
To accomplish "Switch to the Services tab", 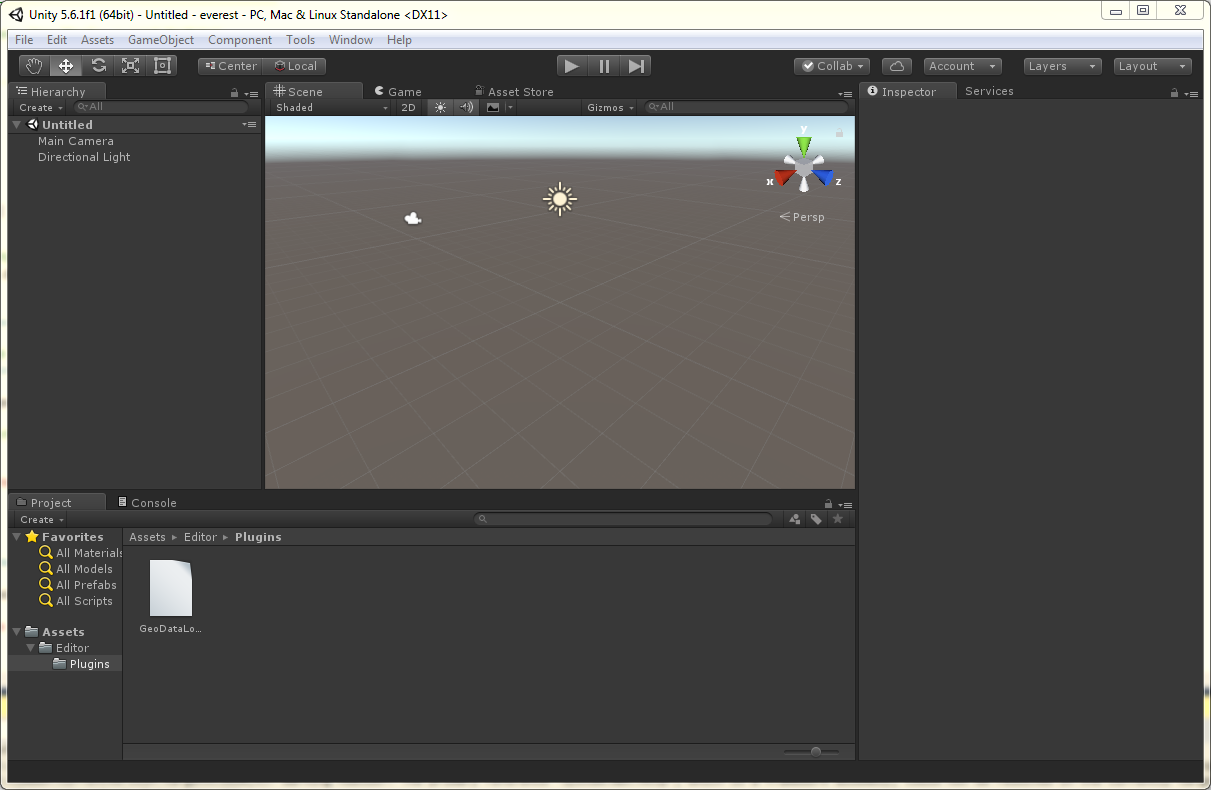I will 989,91.
